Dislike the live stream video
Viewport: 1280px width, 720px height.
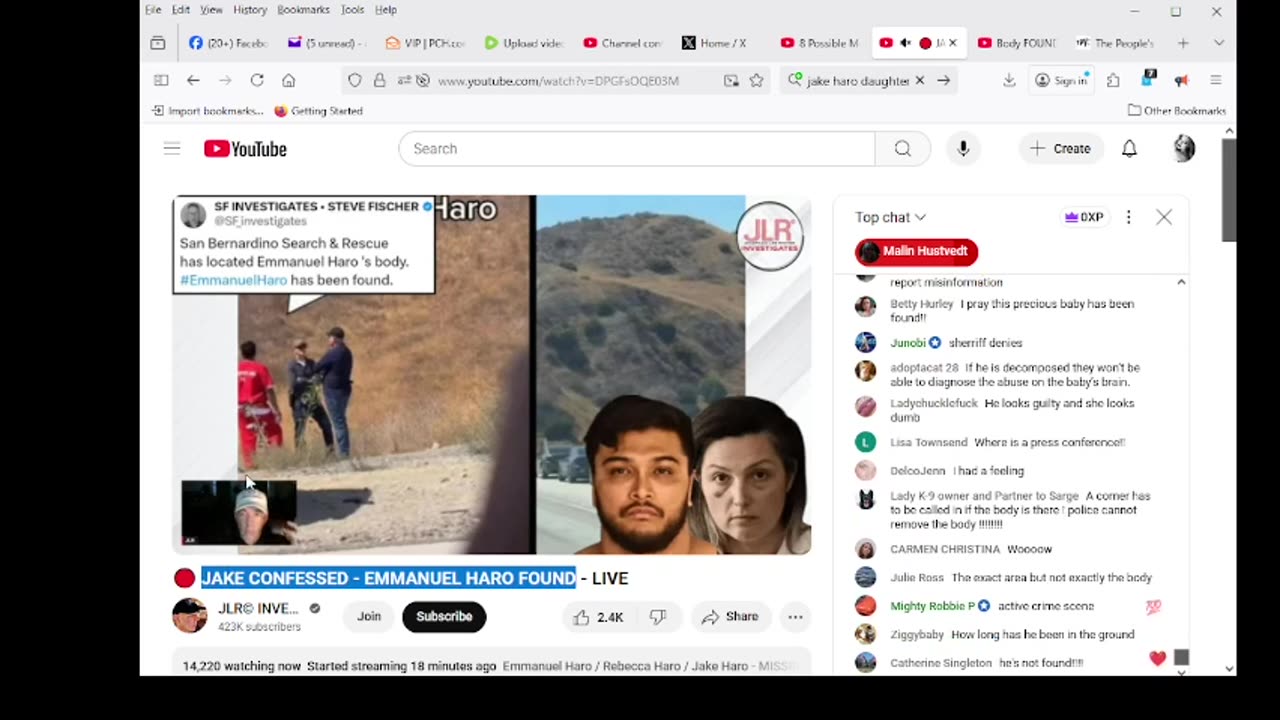657,617
